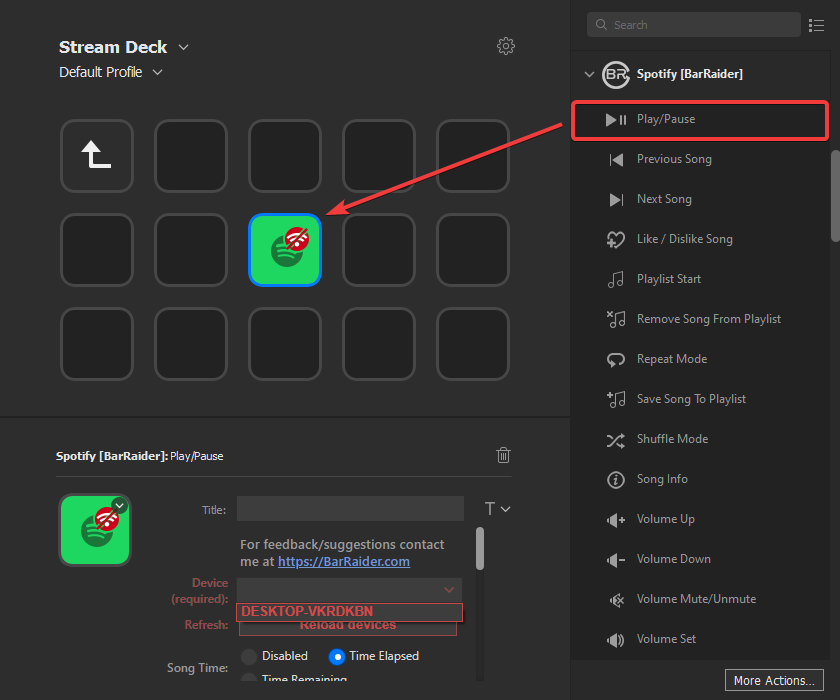Click the Repeat Mode label
The width and height of the screenshot is (840, 700).
pos(672,359)
